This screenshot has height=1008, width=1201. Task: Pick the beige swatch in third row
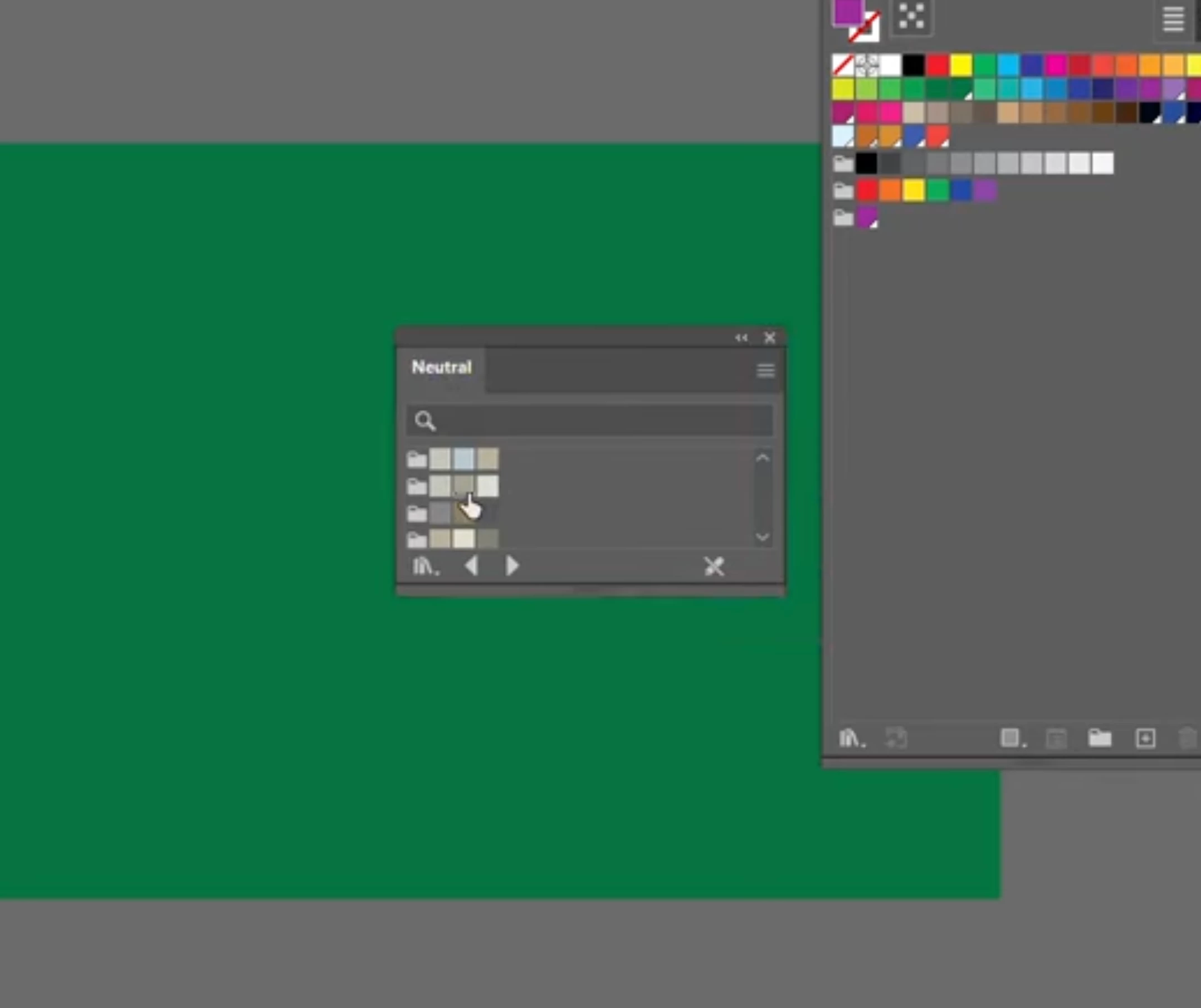914,112
